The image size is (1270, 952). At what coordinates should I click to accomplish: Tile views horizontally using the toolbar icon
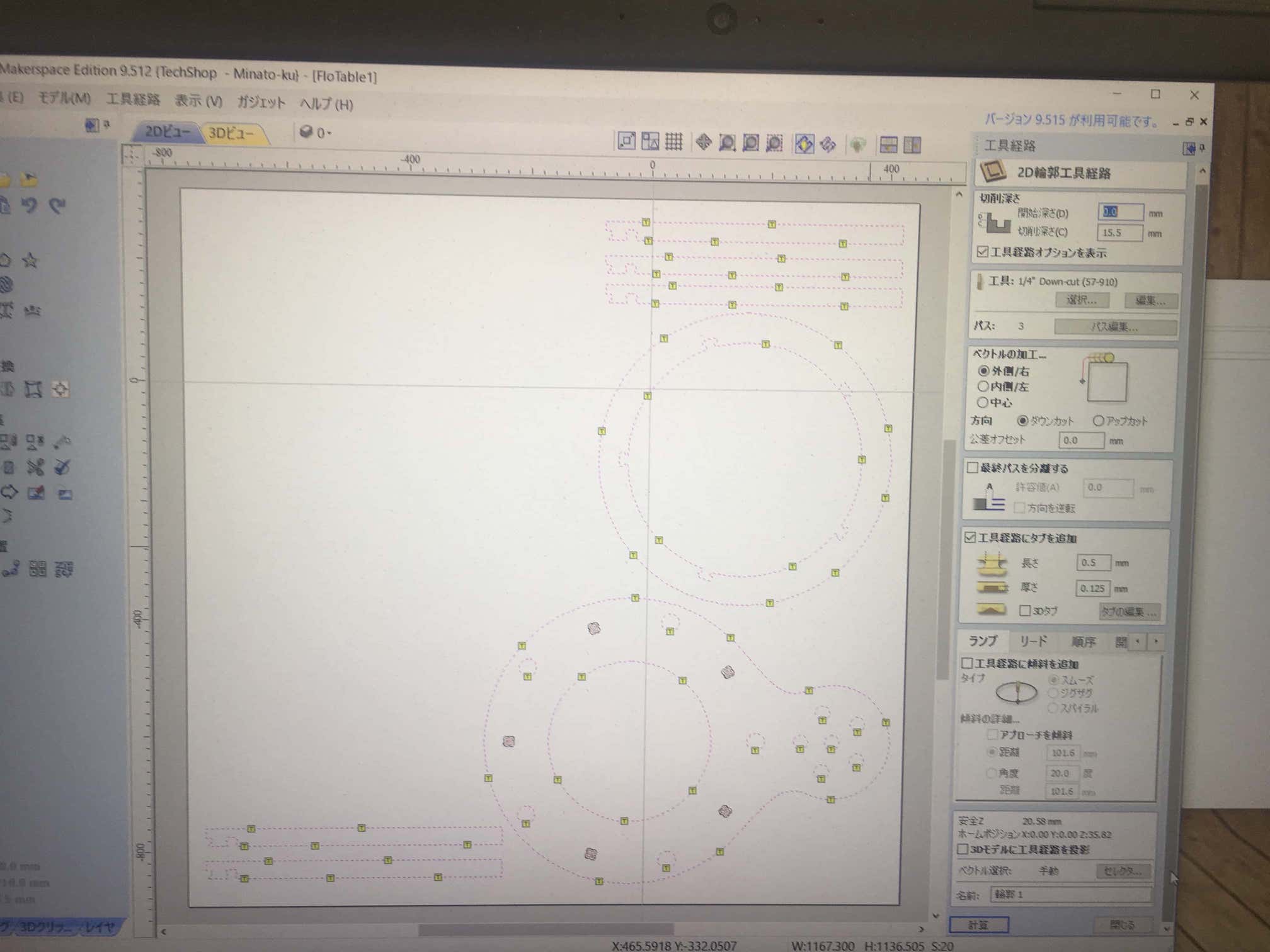(888, 145)
